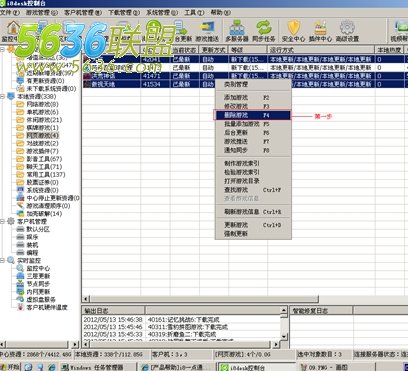Click the 开始 Start button
This screenshot has width=408, height=371.
[x=10, y=367]
